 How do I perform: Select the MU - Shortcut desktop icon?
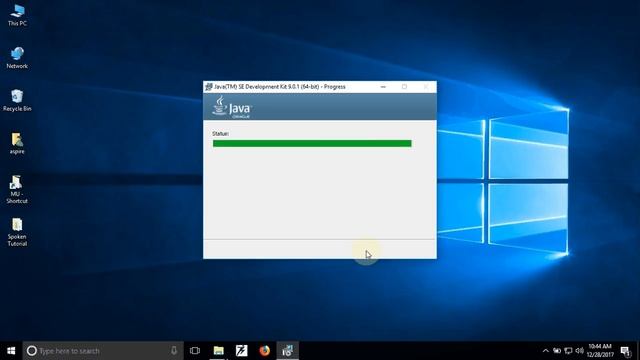pyautogui.click(x=17, y=189)
